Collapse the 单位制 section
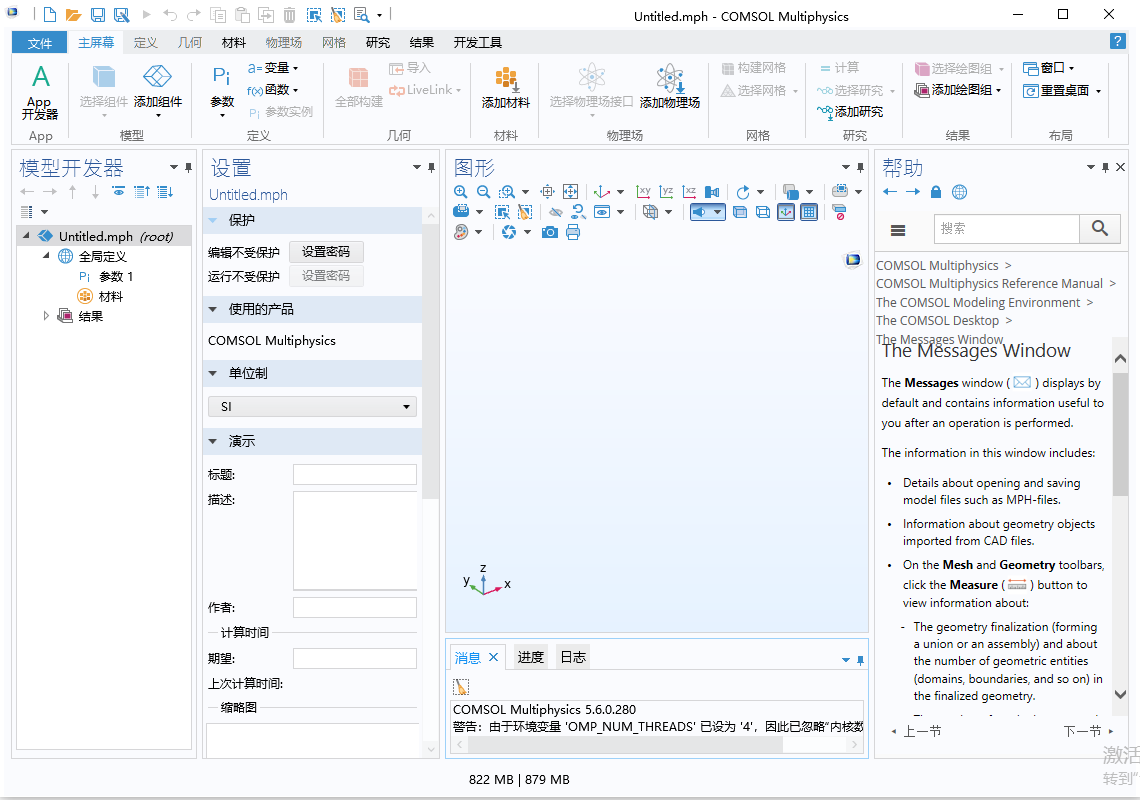This screenshot has height=800, width=1140. [x=213, y=373]
